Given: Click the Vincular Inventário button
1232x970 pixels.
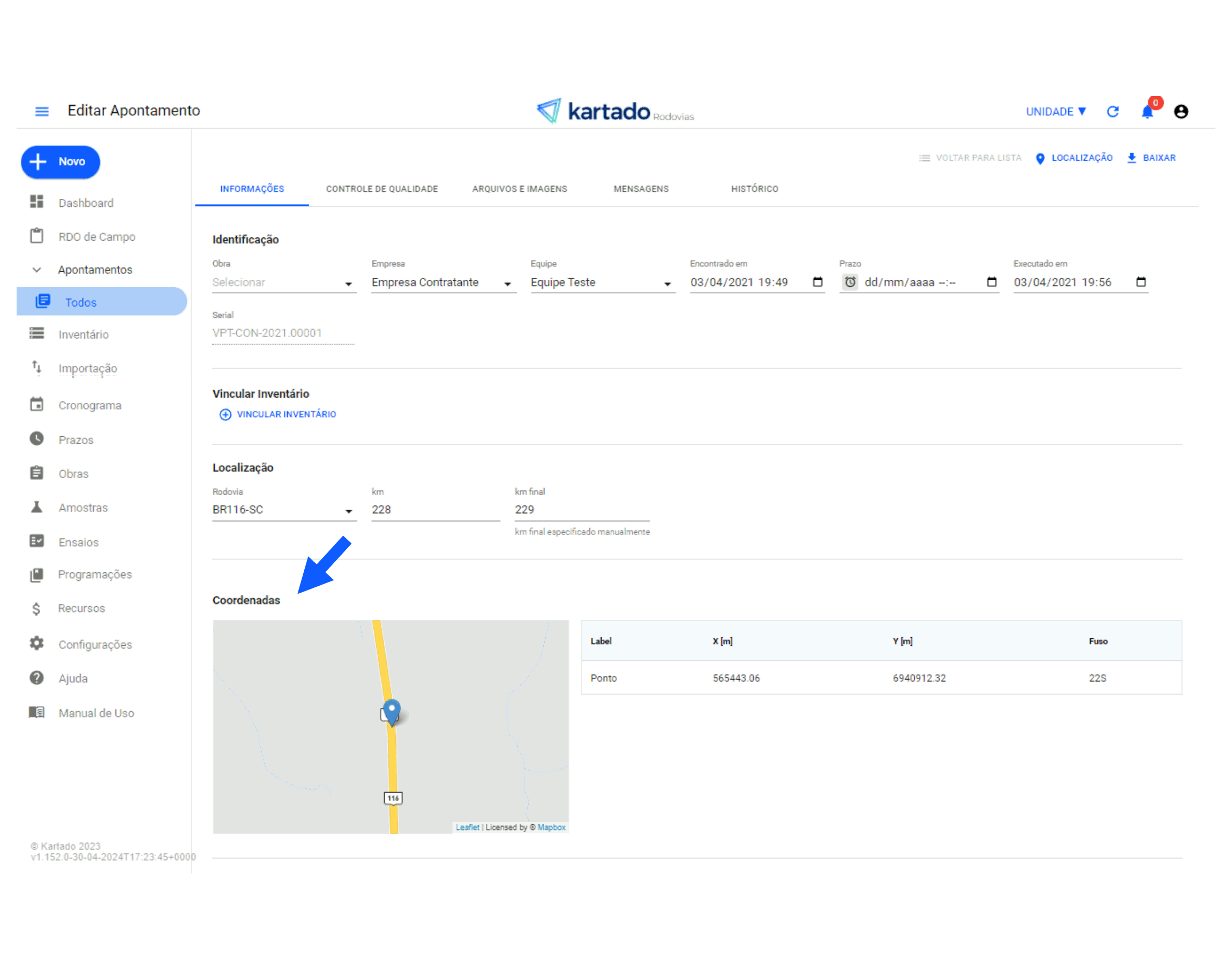Looking at the screenshot, I should click(278, 415).
